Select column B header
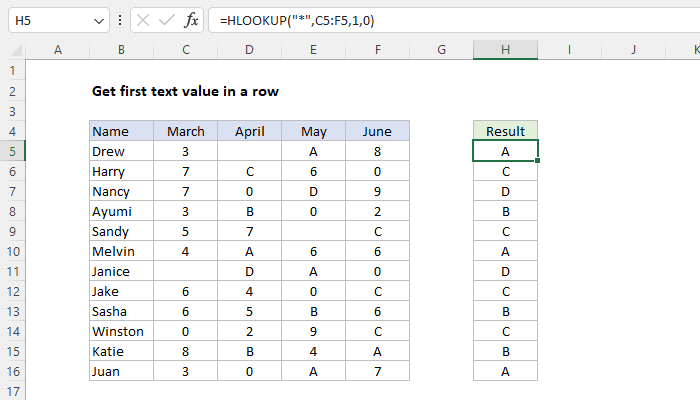700x400 pixels. click(121, 50)
